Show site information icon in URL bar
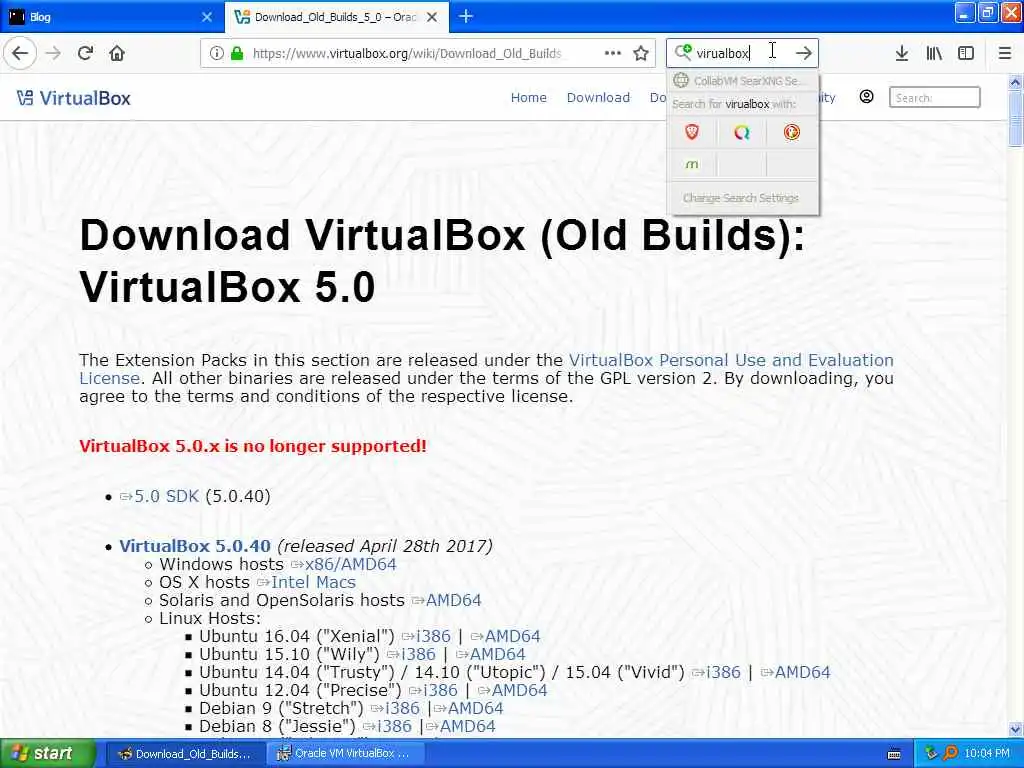 [216, 53]
